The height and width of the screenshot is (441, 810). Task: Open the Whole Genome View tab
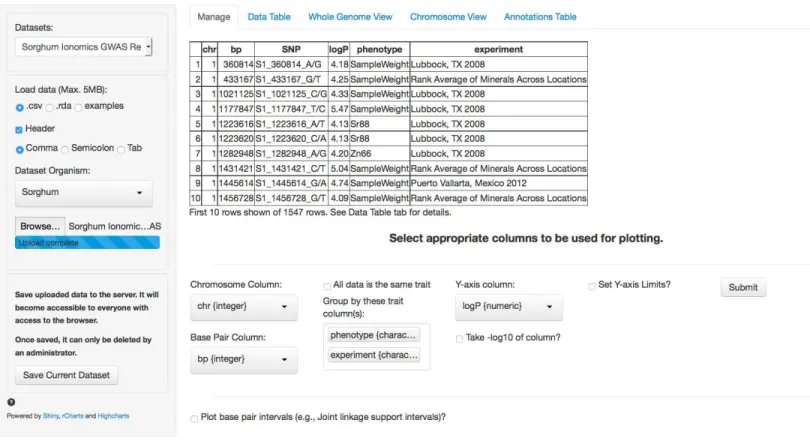point(350,17)
